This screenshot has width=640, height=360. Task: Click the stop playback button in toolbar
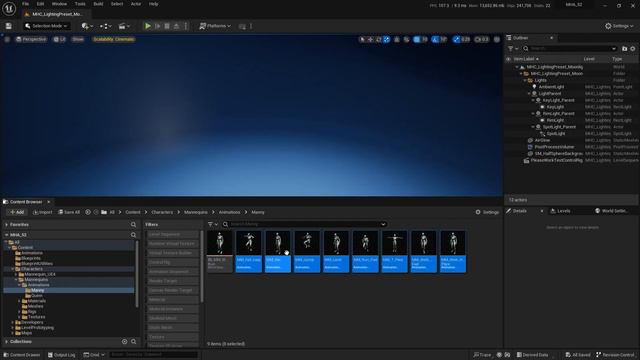pos(167,26)
